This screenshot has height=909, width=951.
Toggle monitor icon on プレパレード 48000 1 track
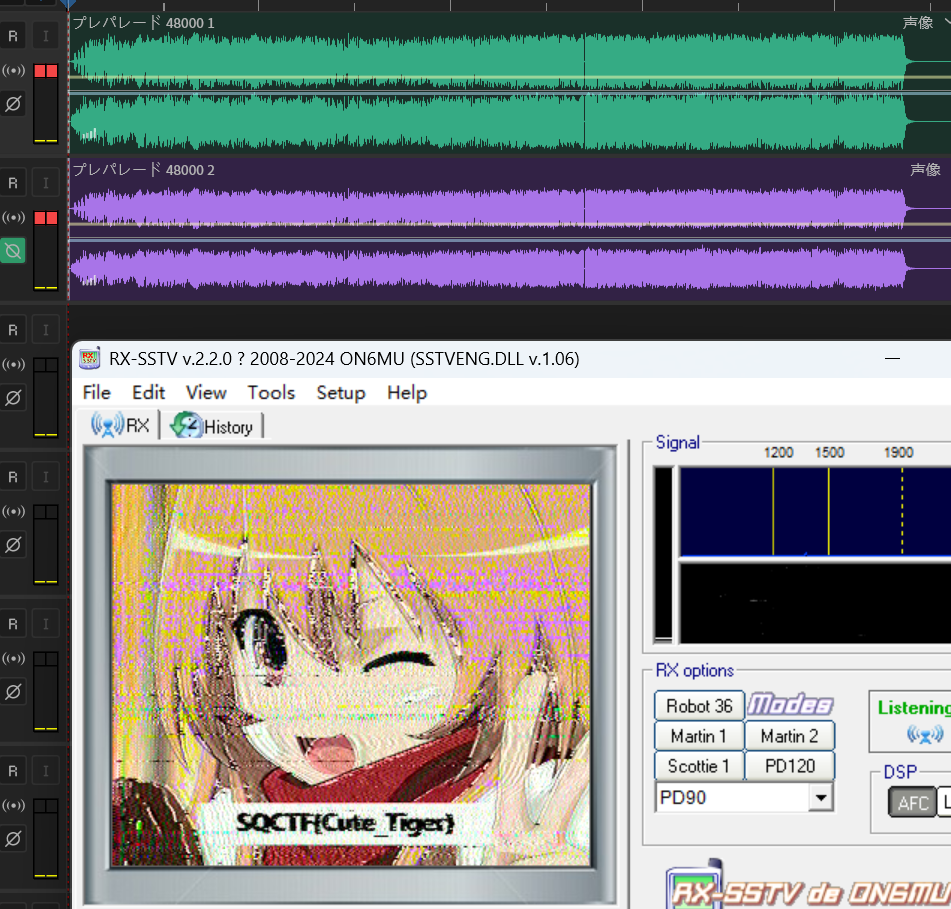point(13,70)
